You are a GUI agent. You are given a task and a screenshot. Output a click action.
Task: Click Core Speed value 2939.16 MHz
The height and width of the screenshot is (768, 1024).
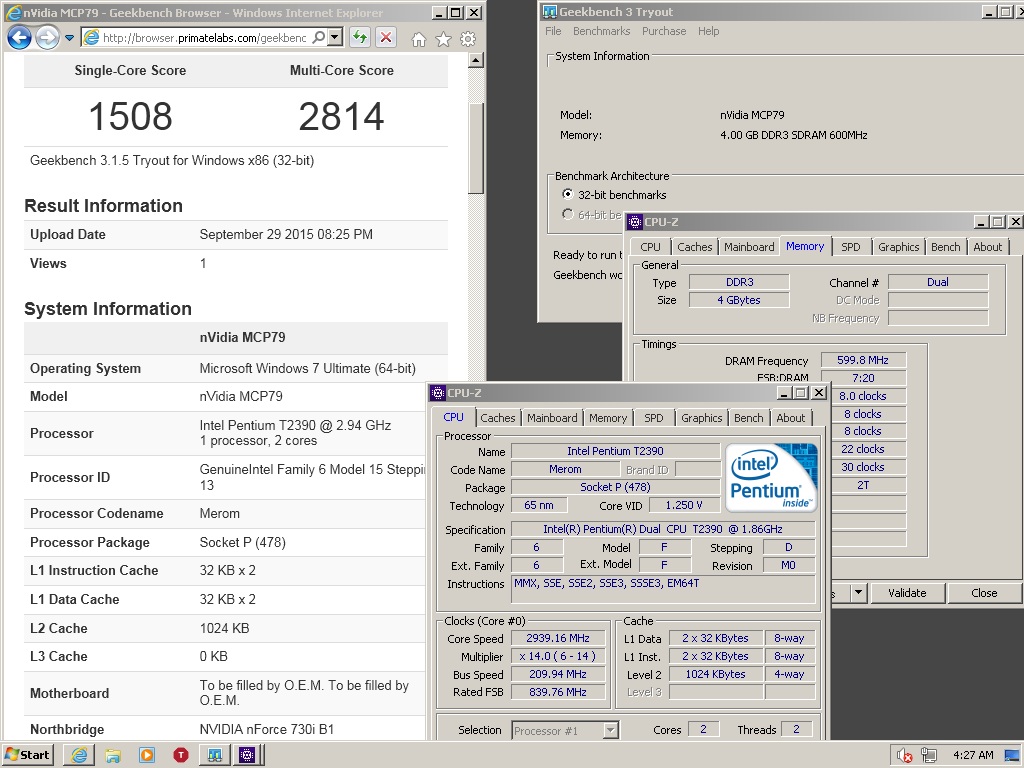coord(558,639)
